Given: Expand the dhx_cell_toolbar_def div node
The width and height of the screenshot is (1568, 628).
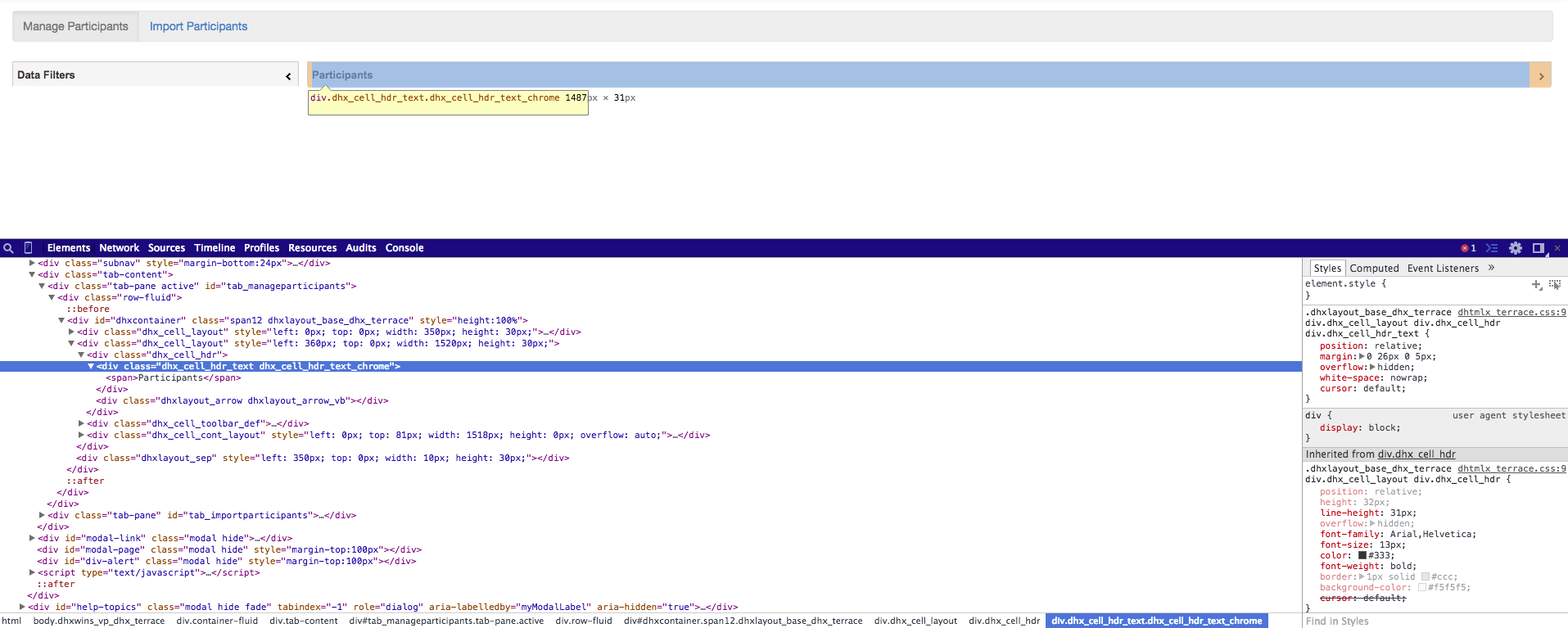Looking at the screenshot, I should click(81, 423).
